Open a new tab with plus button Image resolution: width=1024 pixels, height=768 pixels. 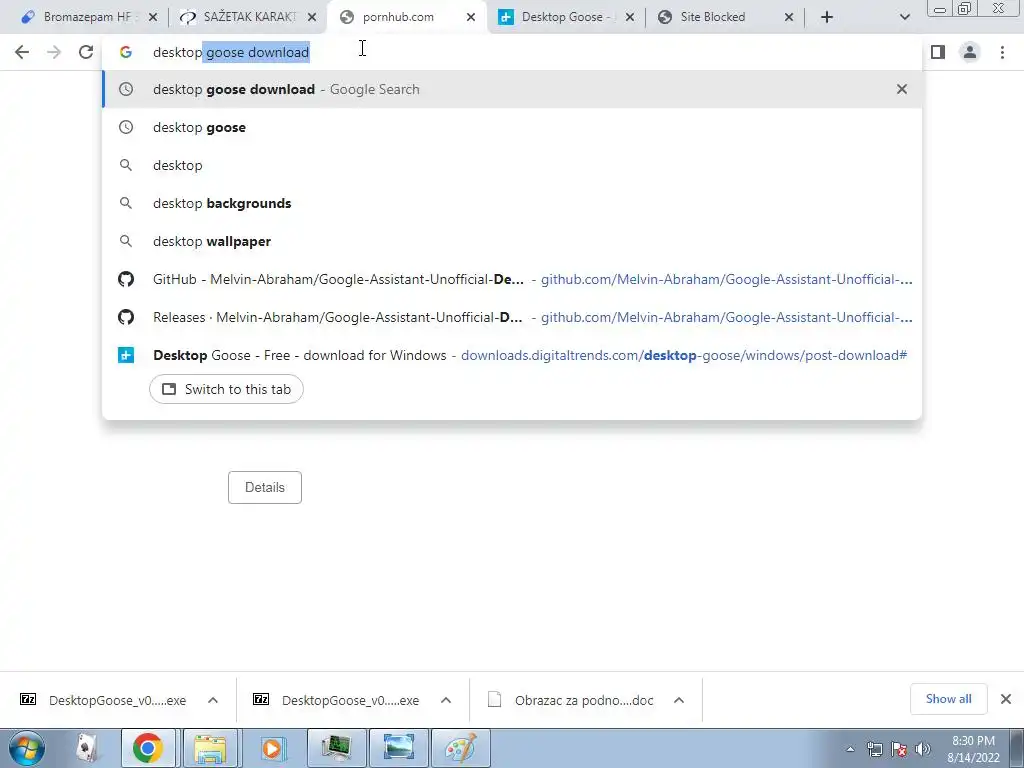pos(827,17)
